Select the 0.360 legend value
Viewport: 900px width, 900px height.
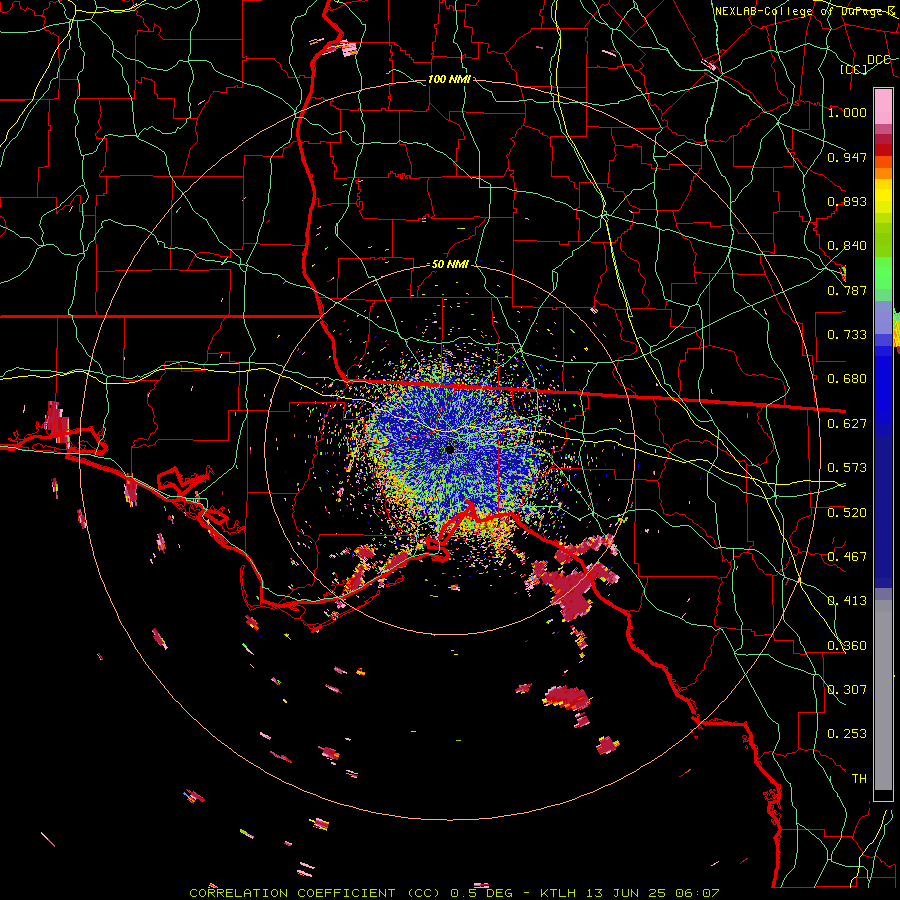point(847,646)
